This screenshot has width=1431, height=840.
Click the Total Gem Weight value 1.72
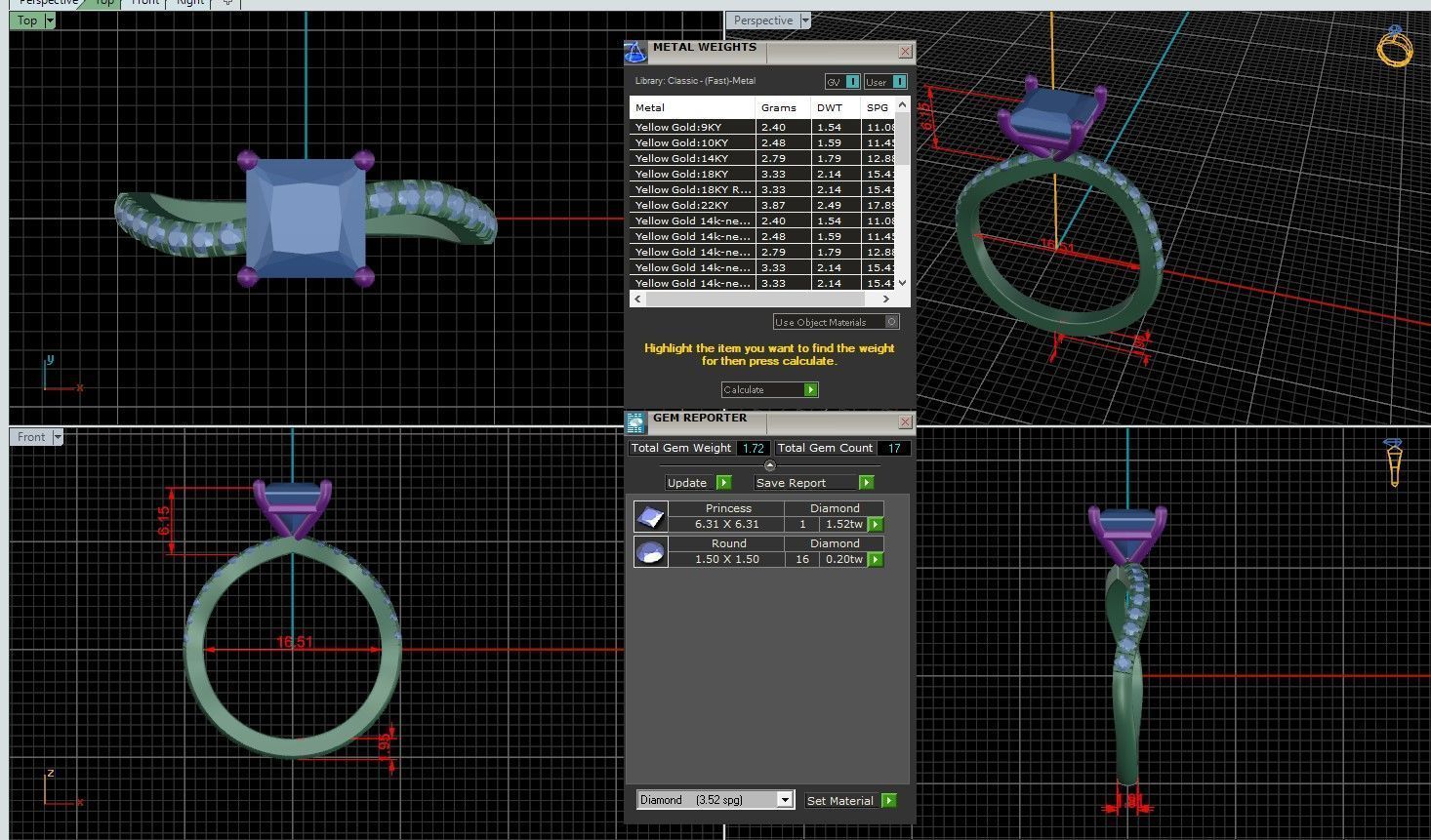(753, 448)
